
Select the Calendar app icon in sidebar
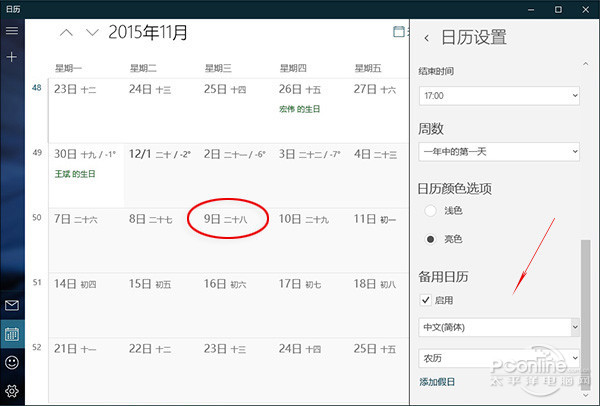(12, 334)
